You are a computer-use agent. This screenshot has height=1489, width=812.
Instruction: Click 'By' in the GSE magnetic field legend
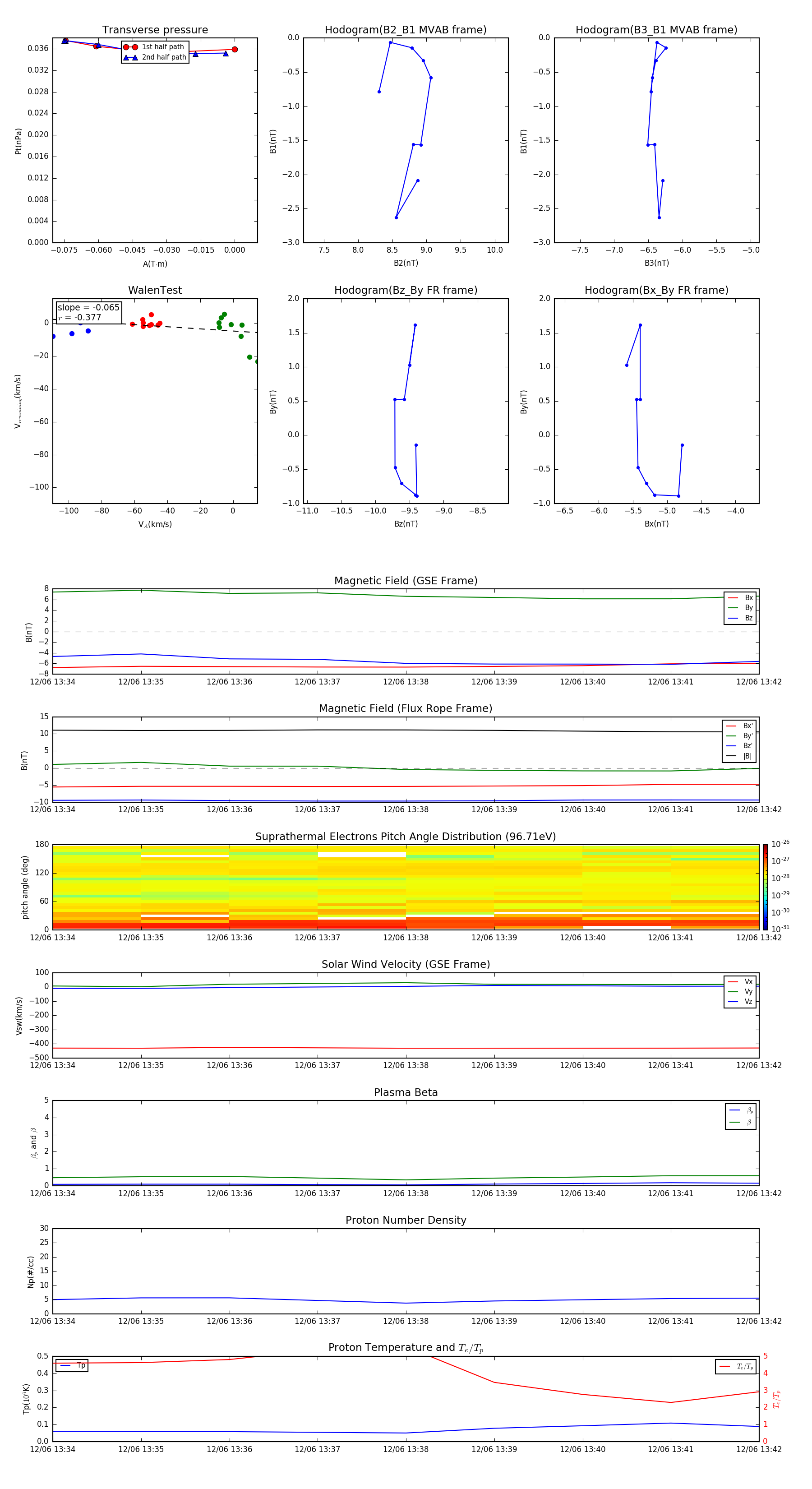click(740, 608)
